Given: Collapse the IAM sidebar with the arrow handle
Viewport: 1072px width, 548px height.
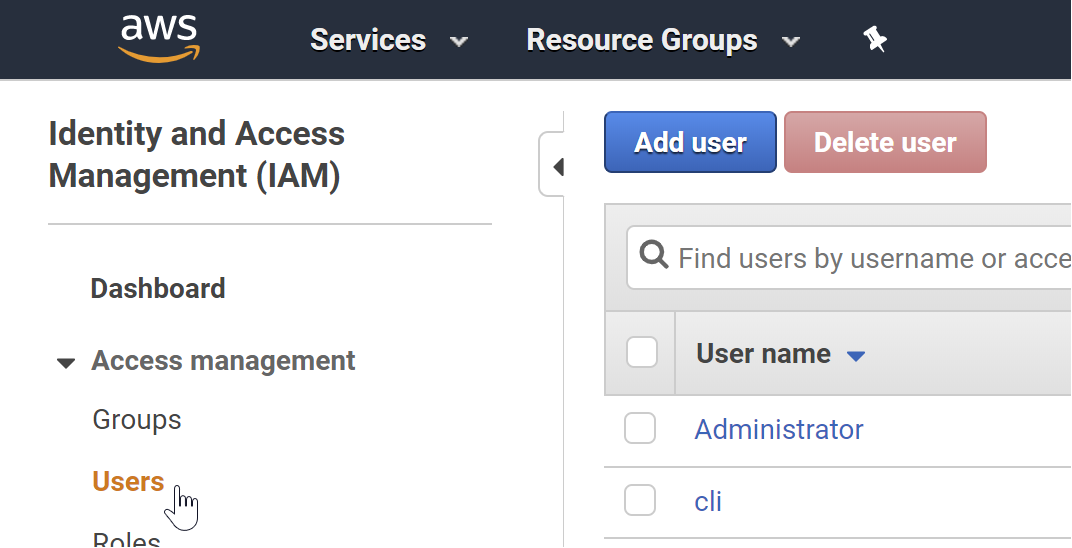Looking at the screenshot, I should pos(557,166).
